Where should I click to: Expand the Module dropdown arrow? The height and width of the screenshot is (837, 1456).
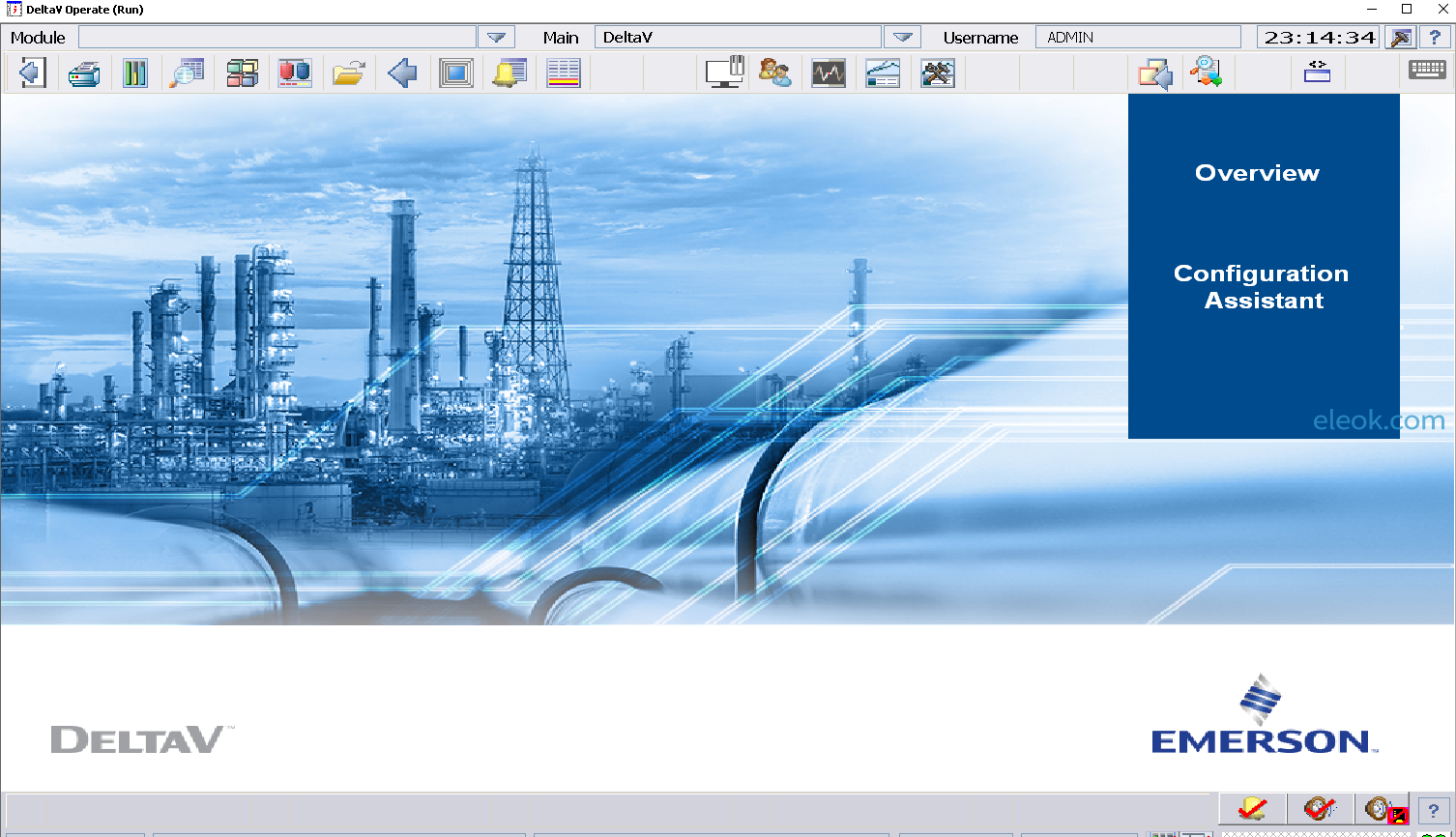496,38
